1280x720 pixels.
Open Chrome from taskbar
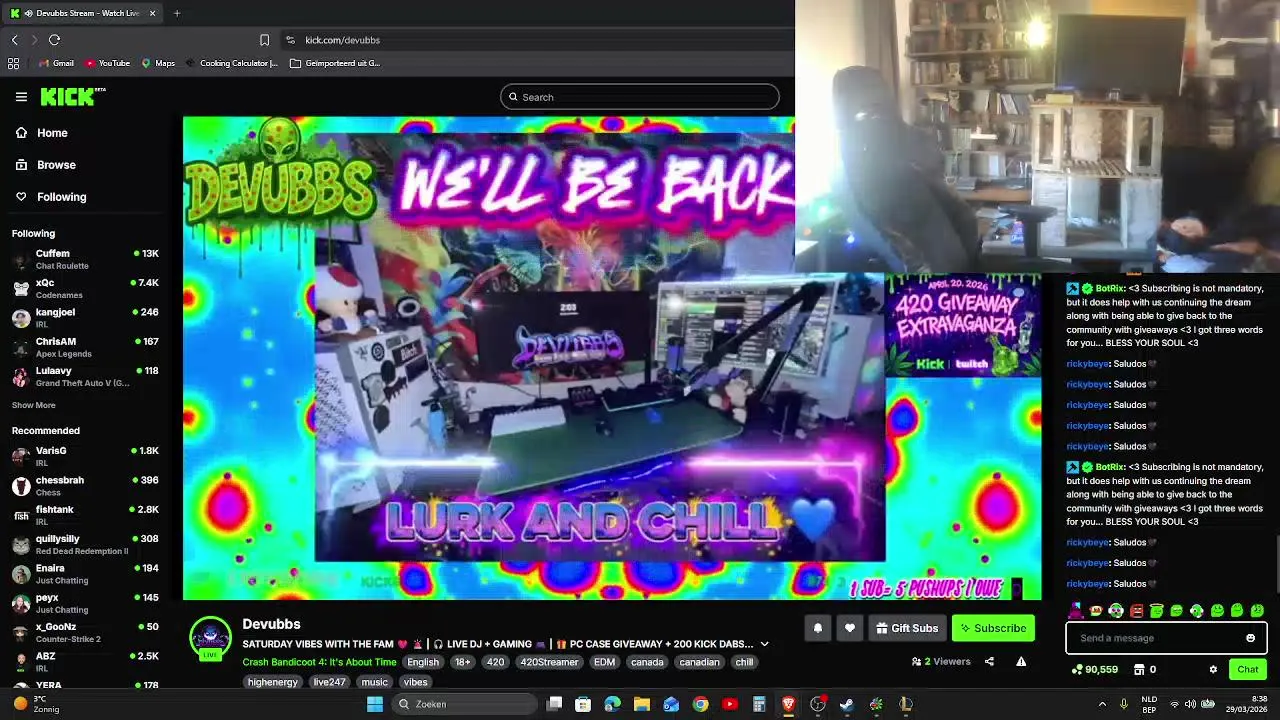coord(701,704)
